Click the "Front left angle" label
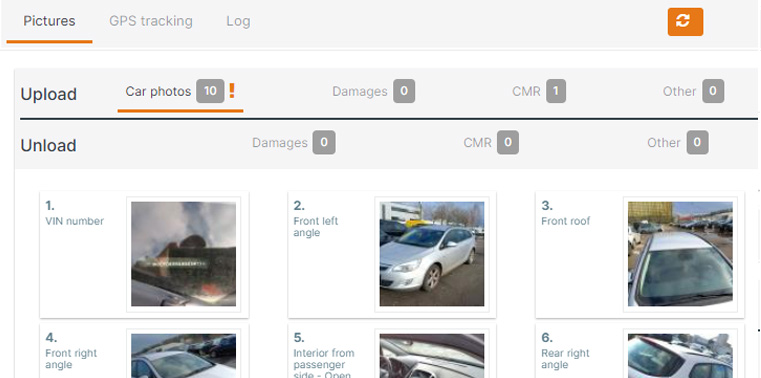The image size is (761, 378). (x=315, y=227)
